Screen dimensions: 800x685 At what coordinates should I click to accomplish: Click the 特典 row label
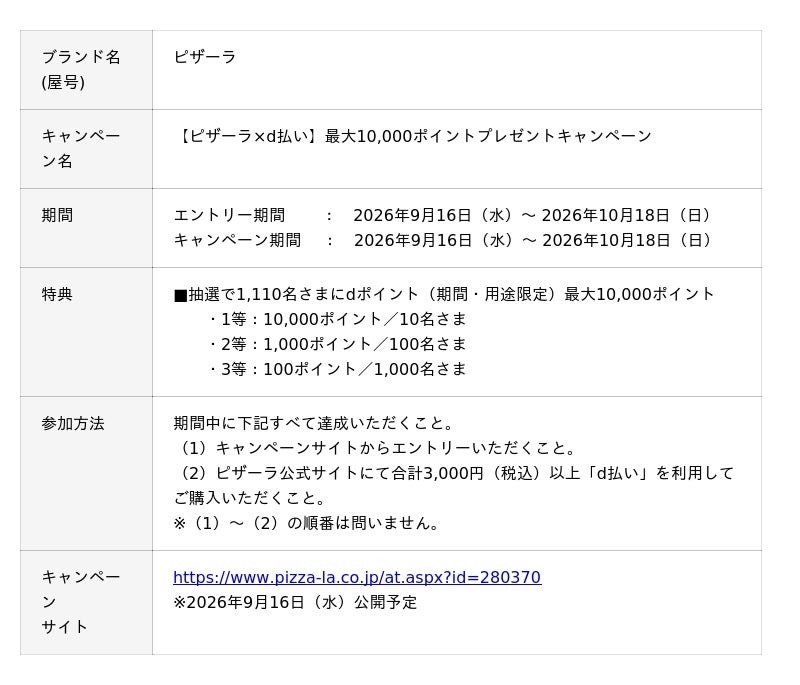point(57,294)
